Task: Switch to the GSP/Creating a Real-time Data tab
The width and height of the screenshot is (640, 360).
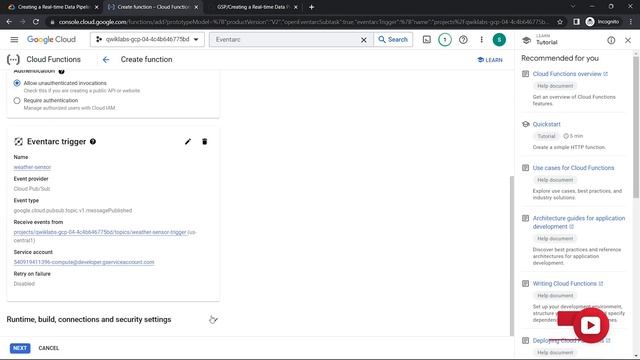Action: 253,7
